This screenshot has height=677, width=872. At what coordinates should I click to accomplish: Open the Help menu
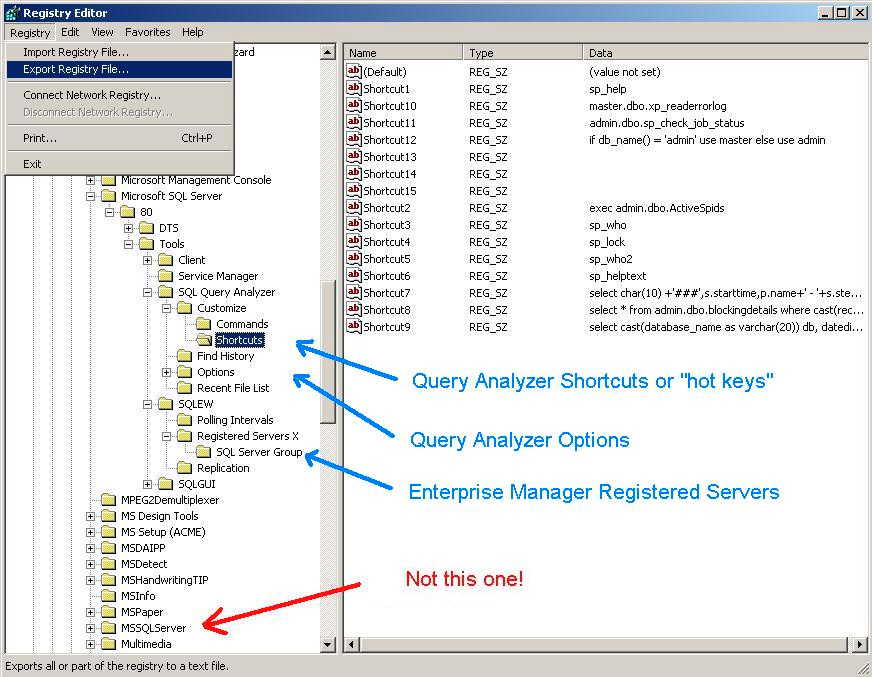pyautogui.click(x=192, y=32)
